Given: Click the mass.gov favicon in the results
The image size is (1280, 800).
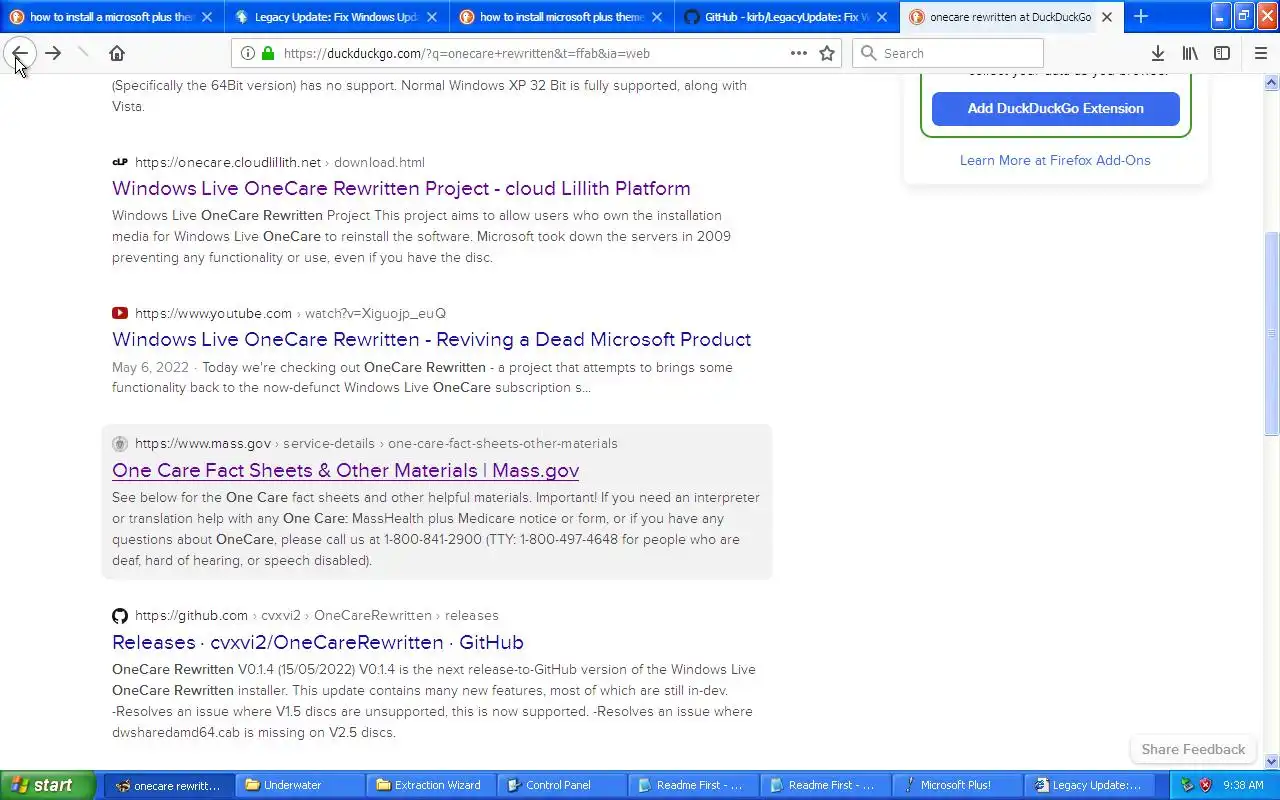Looking at the screenshot, I should pyautogui.click(x=120, y=443).
